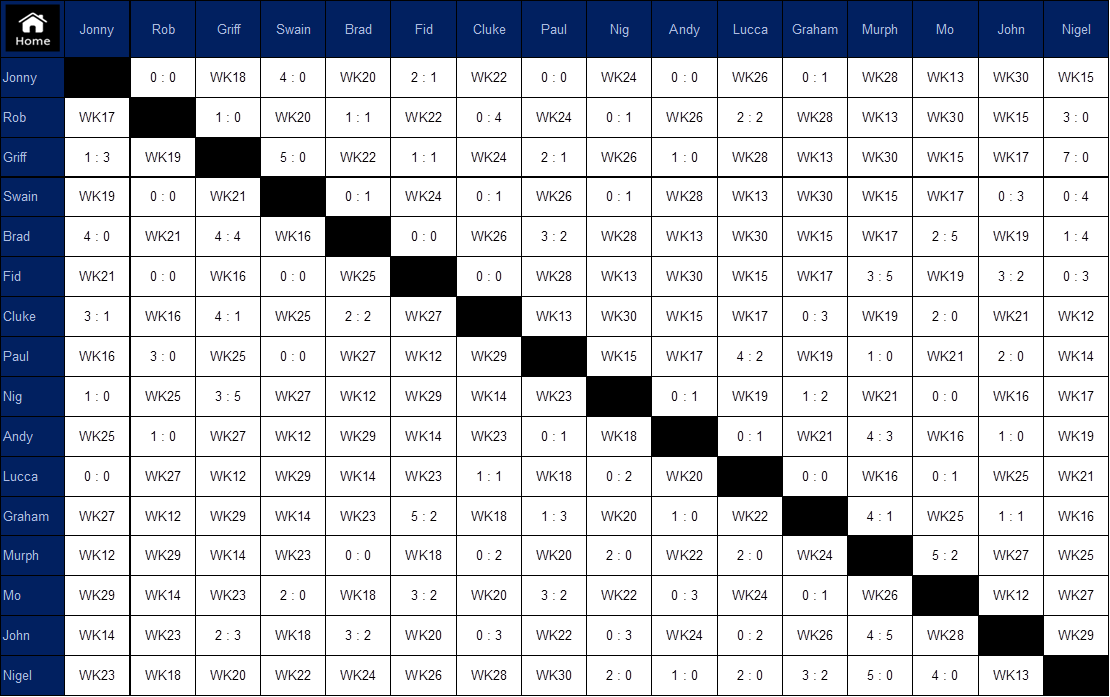
Task: Click the 5 : 2 score, Graham row, Fid column
Action: 423,517
